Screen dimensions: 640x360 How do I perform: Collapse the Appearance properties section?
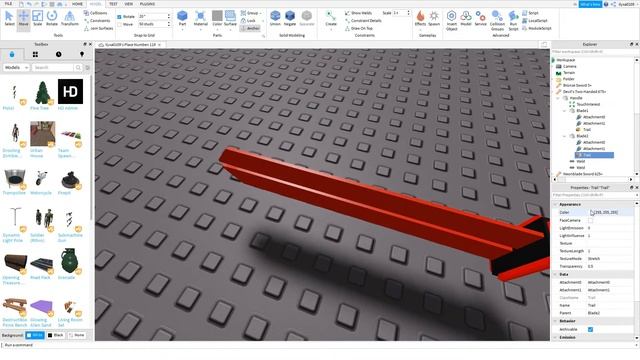tap(555, 204)
